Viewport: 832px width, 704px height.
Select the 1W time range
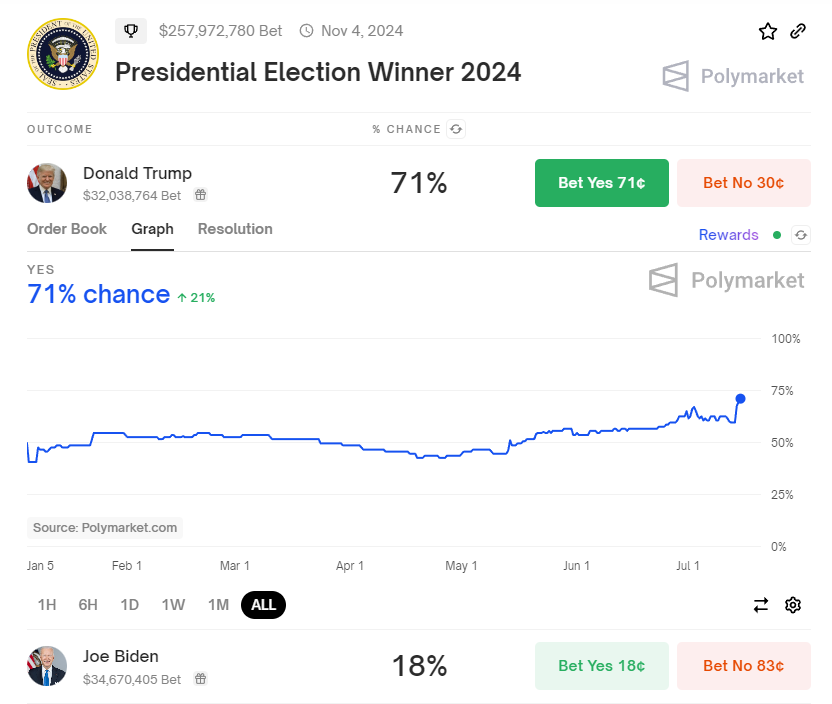pyautogui.click(x=173, y=605)
